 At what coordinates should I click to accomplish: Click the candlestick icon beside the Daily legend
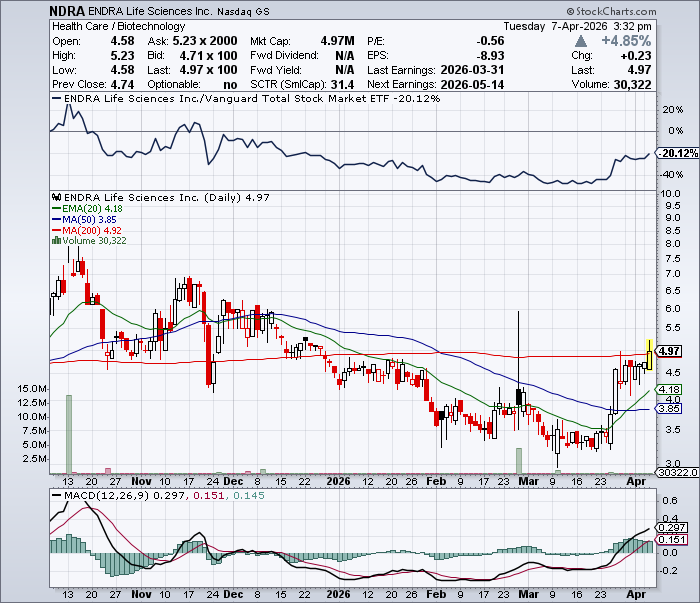point(57,197)
